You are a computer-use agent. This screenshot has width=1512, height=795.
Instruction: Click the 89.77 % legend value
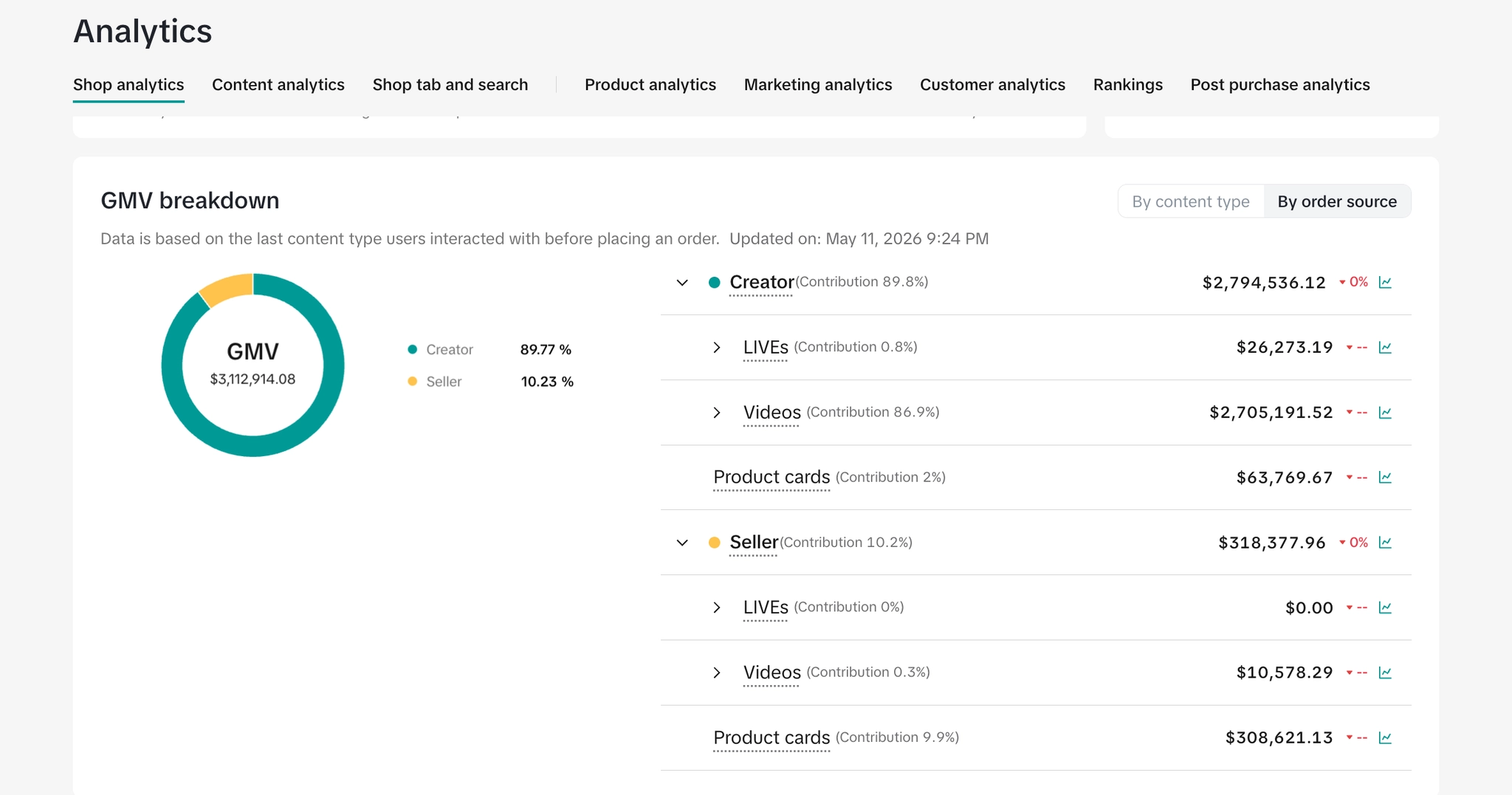tap(546, 349)
